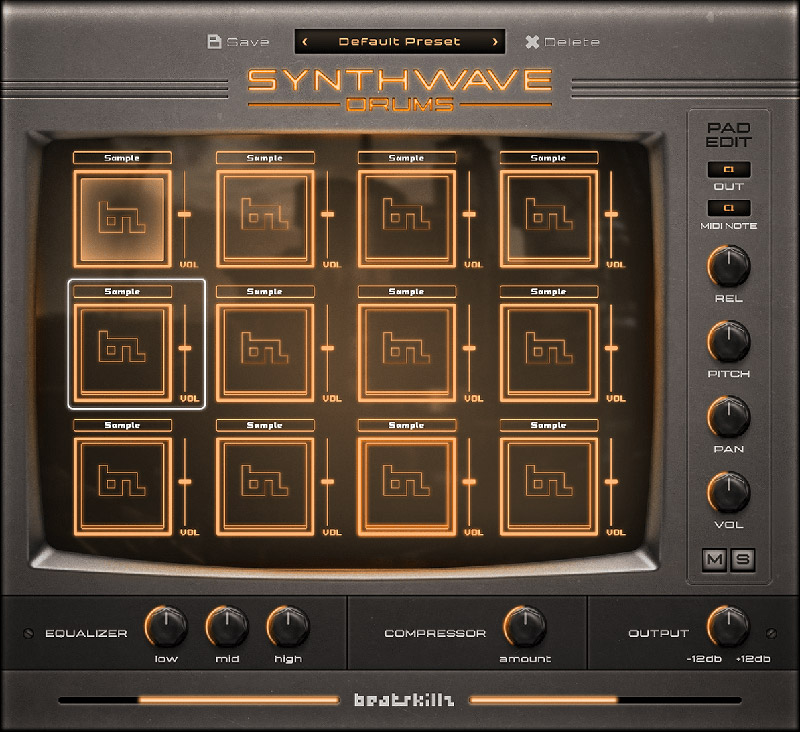Image resolution: width=800 pixels, height=732 pixels.
Task: Click the REL knob in Pad Edit
Action: 729,266
